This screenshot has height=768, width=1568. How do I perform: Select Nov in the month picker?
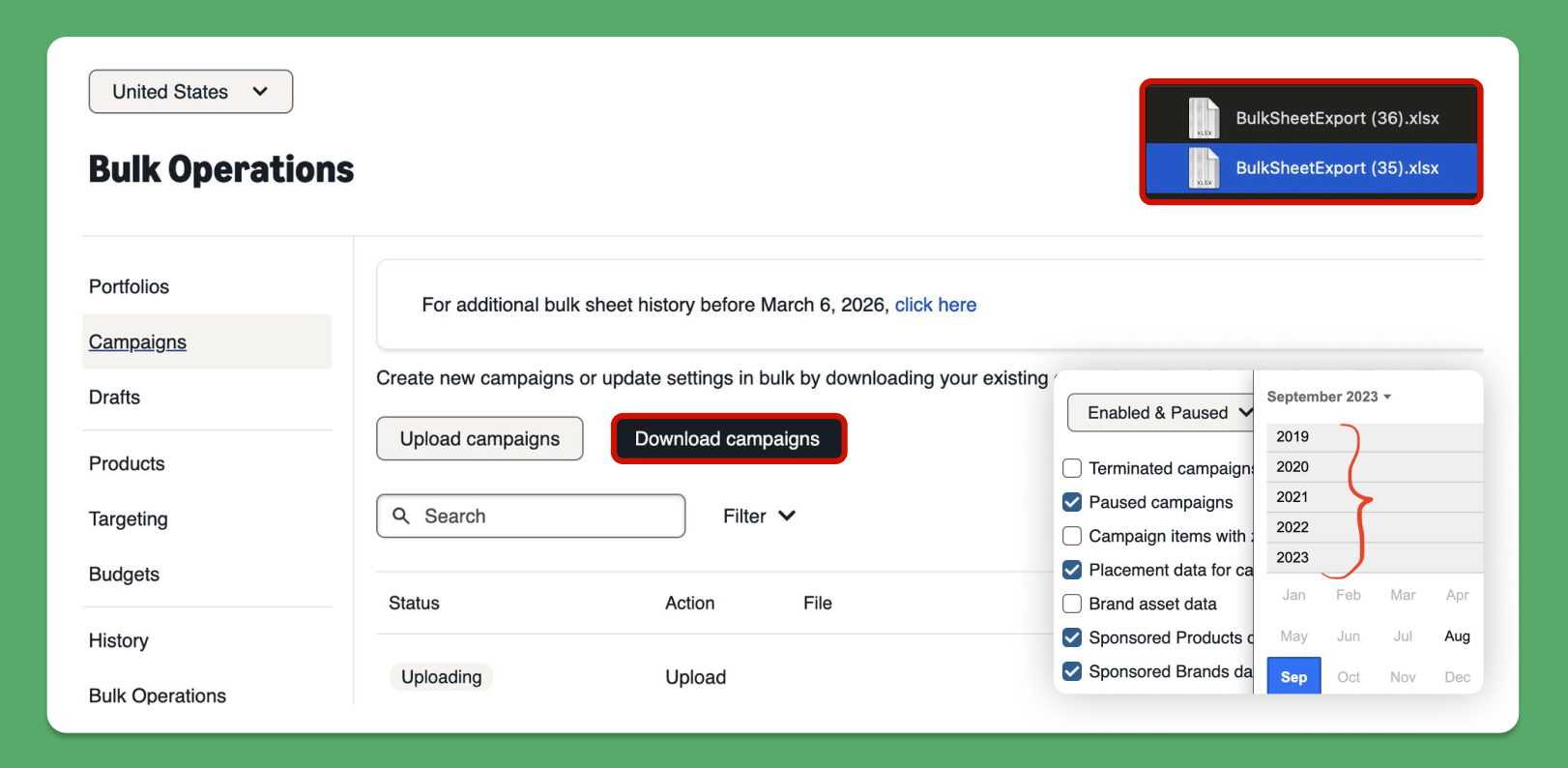tap(1403, 677)
